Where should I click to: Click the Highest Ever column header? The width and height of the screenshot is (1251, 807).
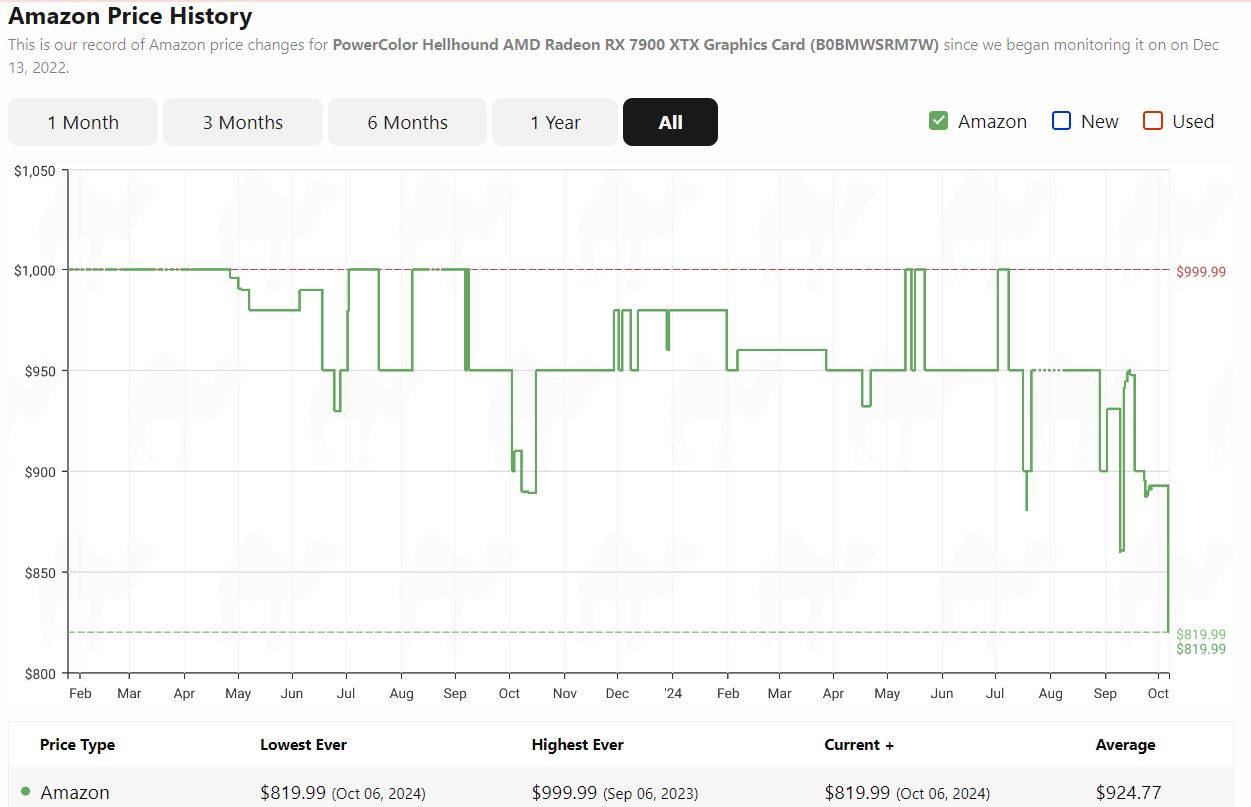(577, 745)
